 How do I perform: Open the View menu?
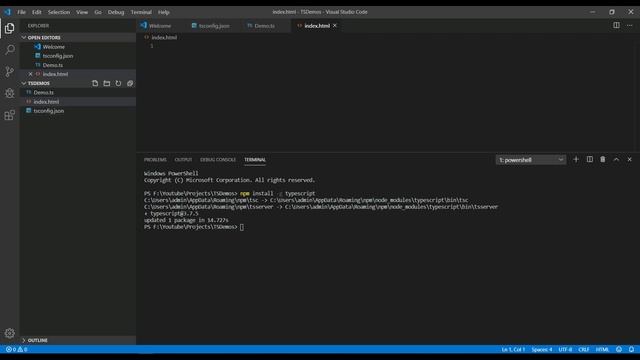coord(82,12)
